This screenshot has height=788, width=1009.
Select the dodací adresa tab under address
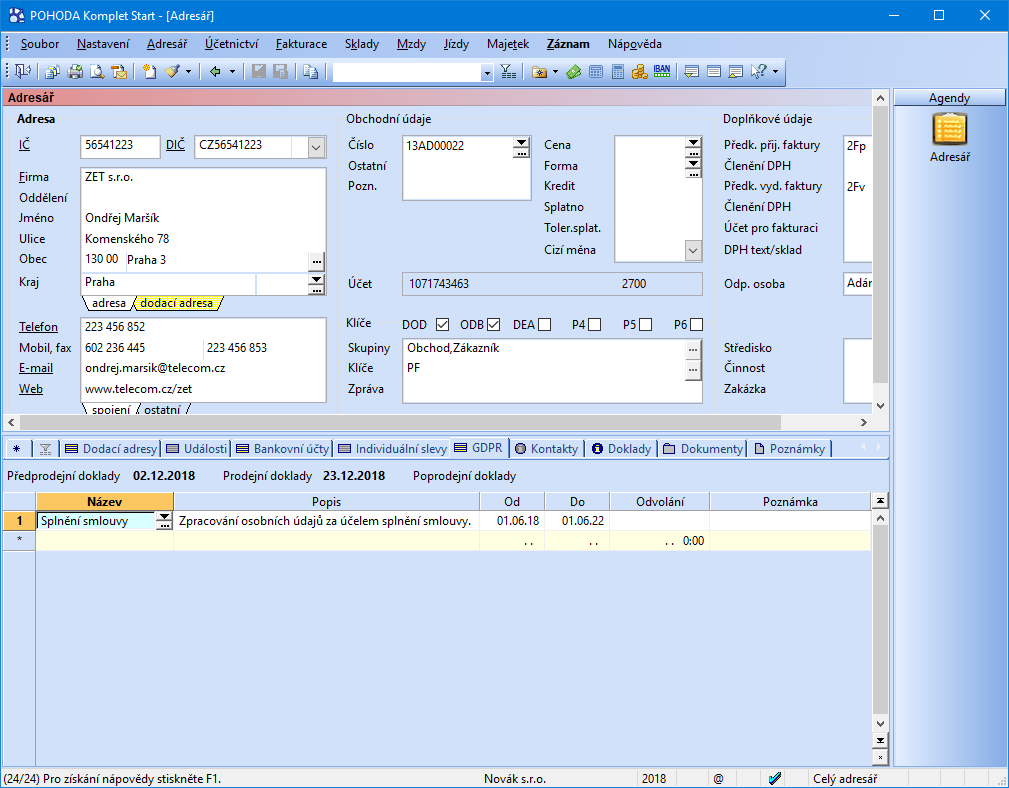click(176, 303)
